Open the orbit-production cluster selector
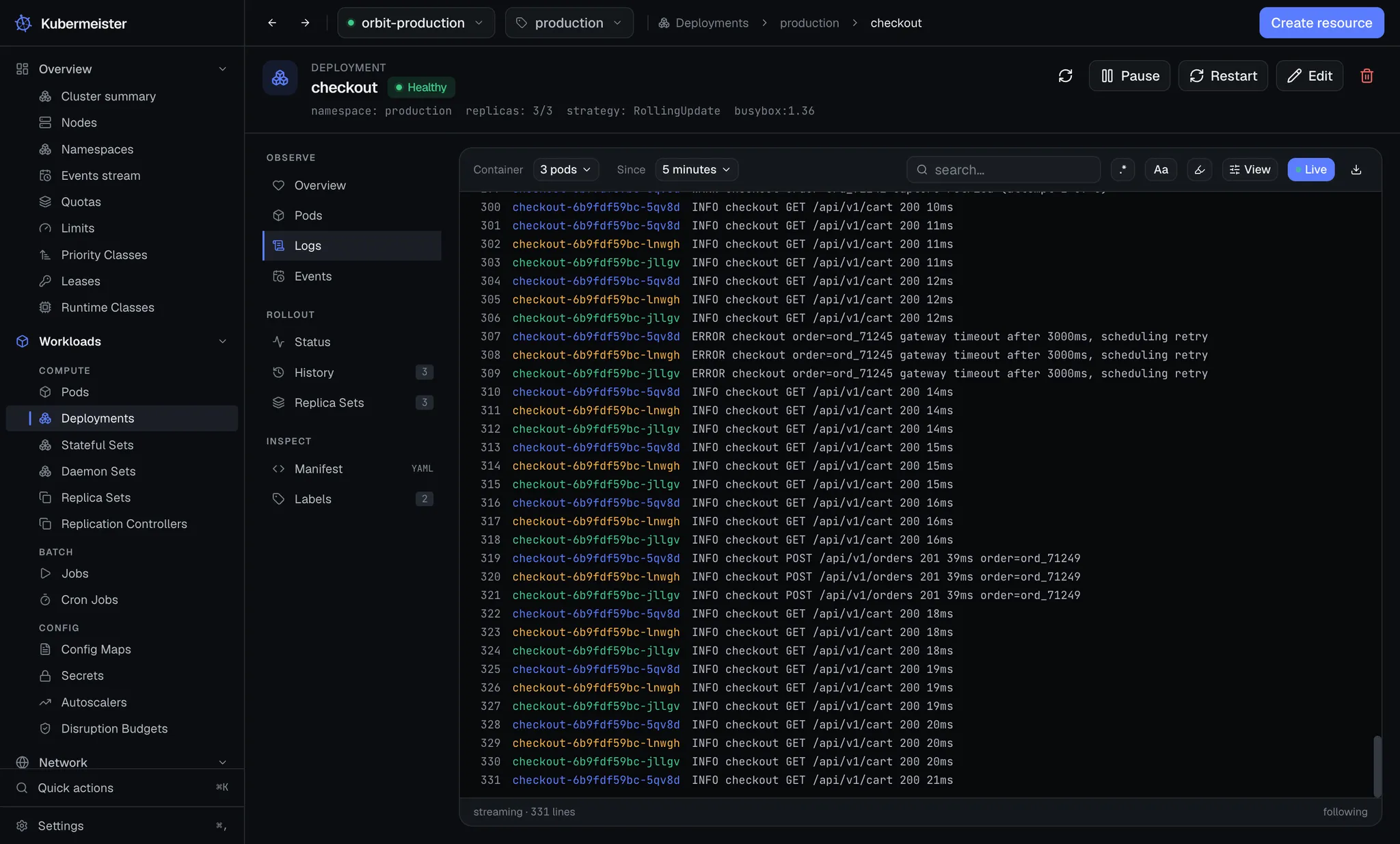Image resolution: width=1400 pixels, height=844 pixels. click(x=416, y=23)
